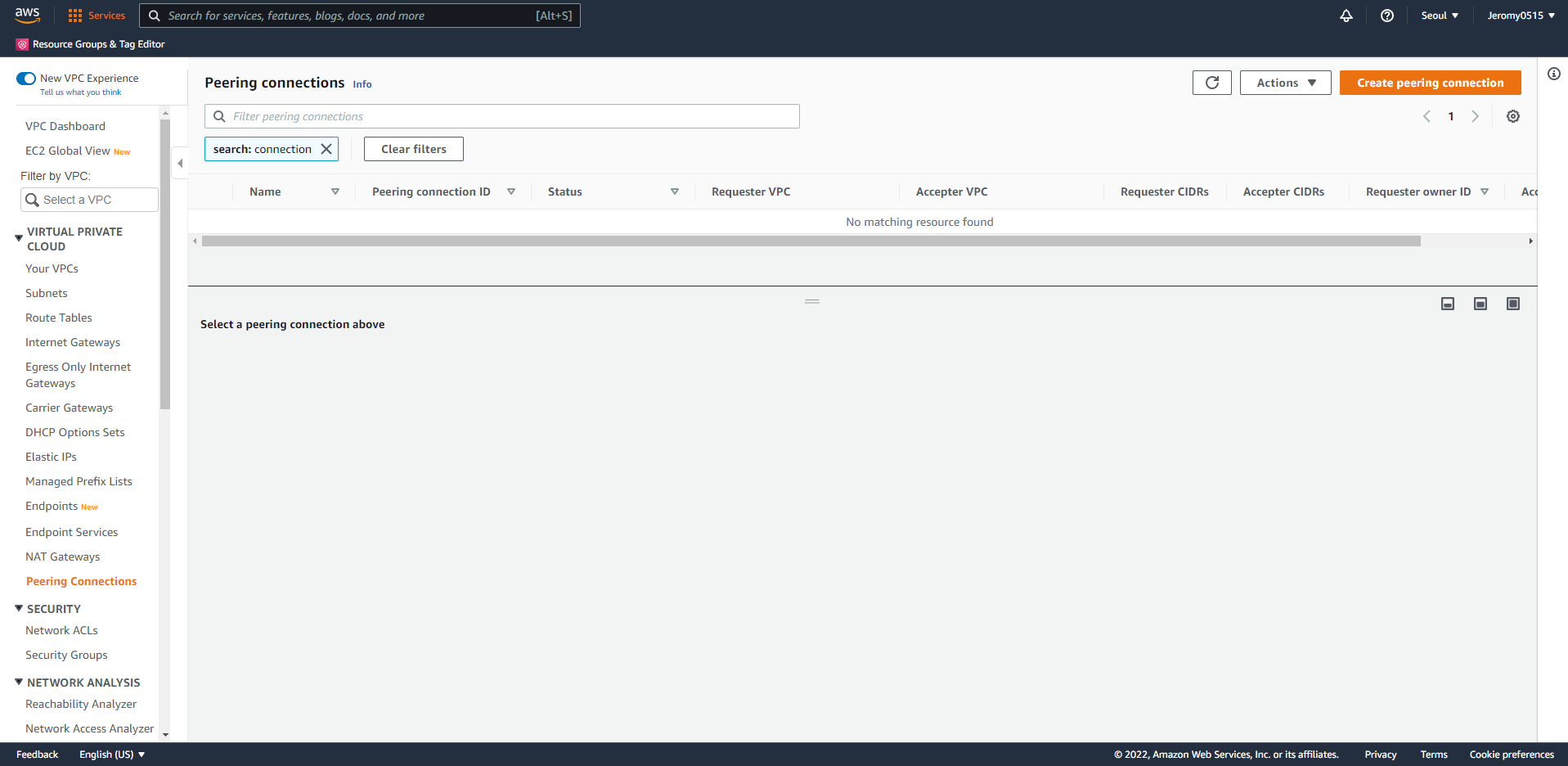Go to next results page
Image resolution: width=1568 pixels, height=766 pixels.
[1476, 116]
